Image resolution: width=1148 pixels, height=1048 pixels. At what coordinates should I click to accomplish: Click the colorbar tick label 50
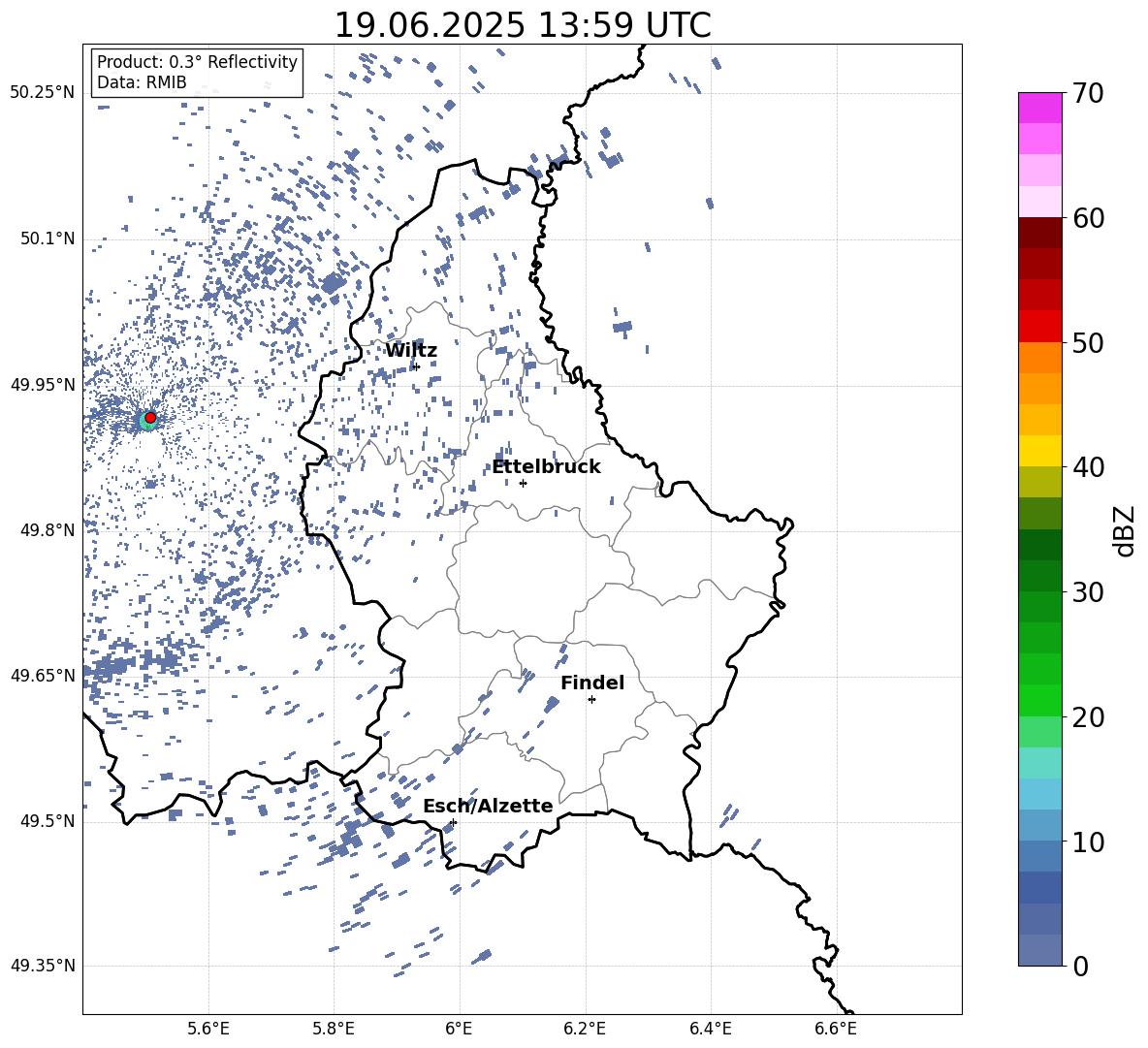1088,342
